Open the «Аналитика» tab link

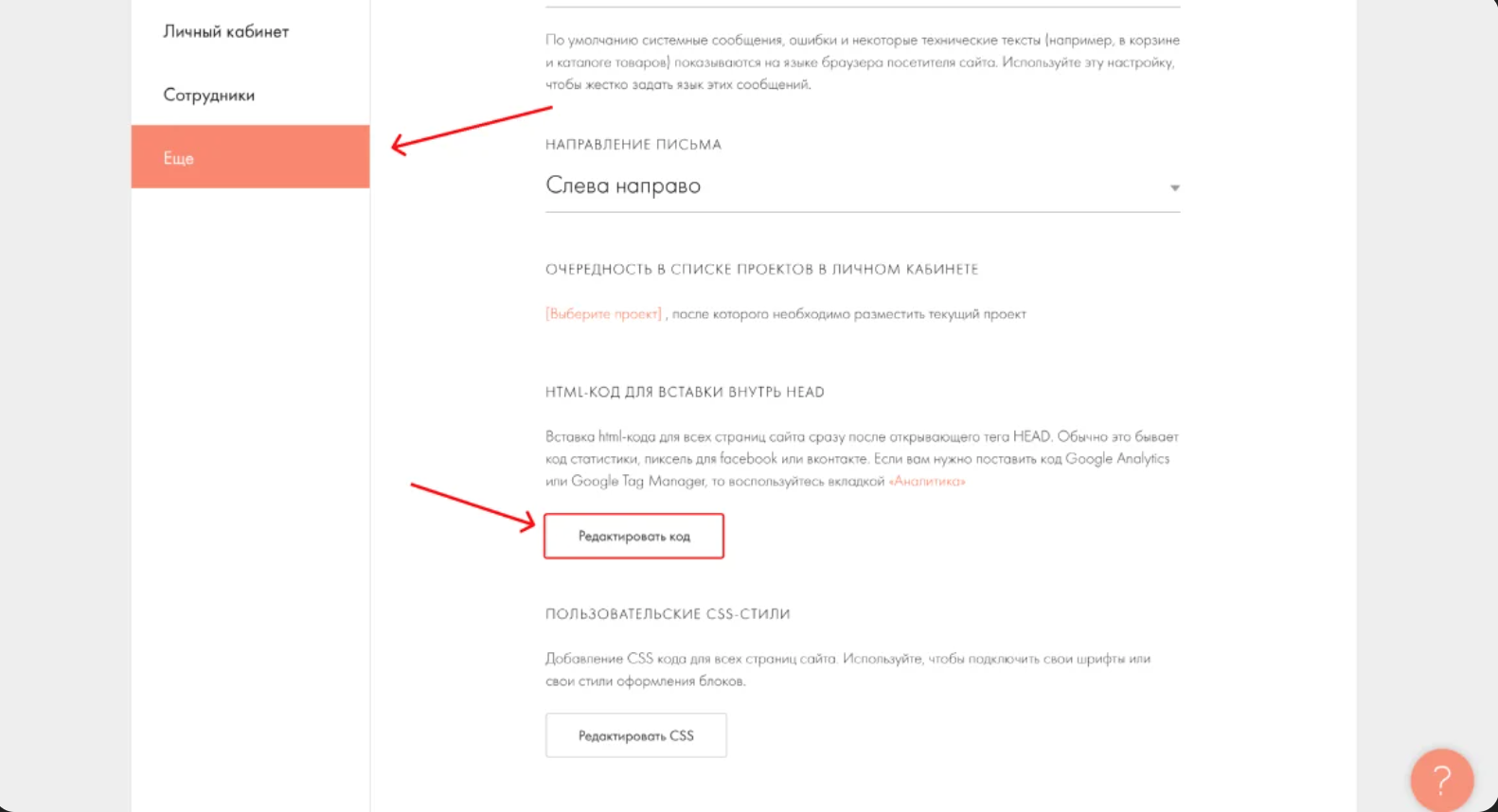coord(927,482)
